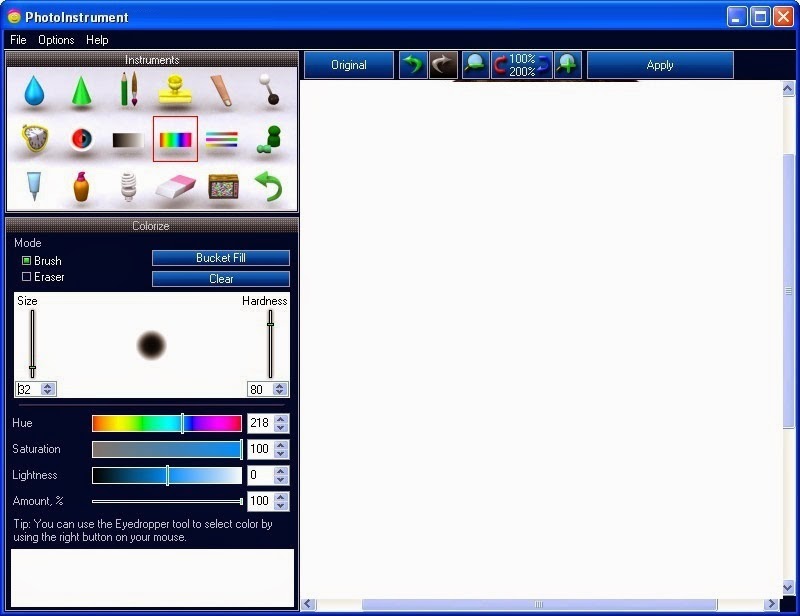Image resolution: width=800 pixels, height=616 pixels.
Task: Click the Amount slider track
Action: [x=167, y=501]
